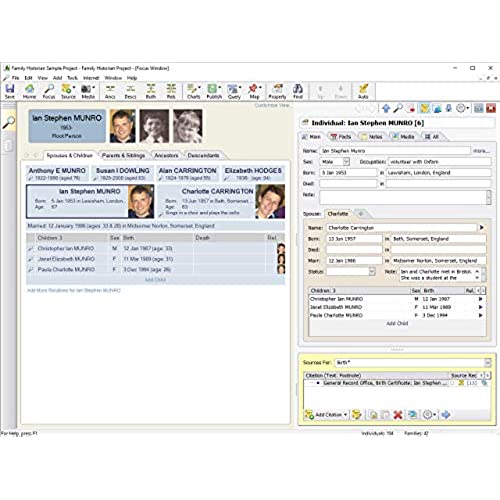
Task: Click the Map pin toolbar icon
Action: click(x=254, y=91)
